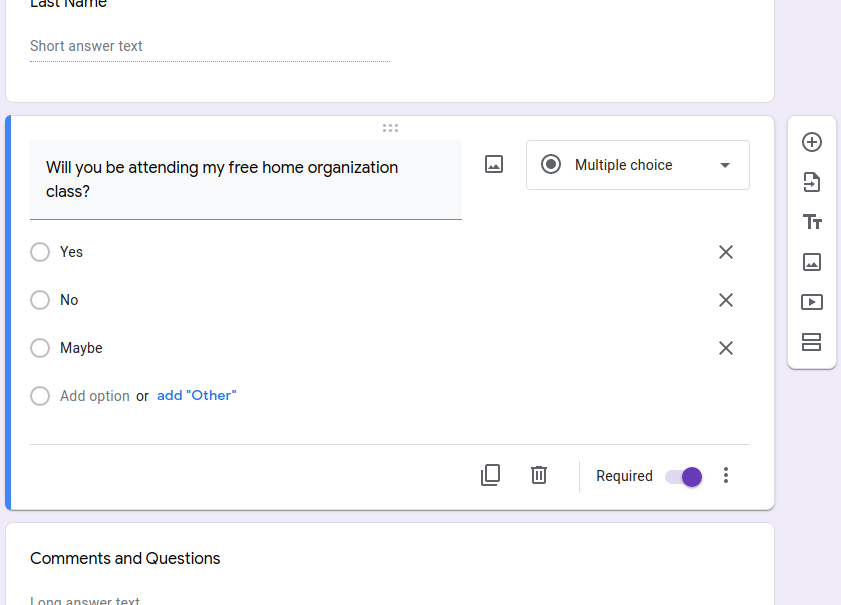Delete this question with the trash icon
Screen dimensions: 841x605
(x=539, y=475)
